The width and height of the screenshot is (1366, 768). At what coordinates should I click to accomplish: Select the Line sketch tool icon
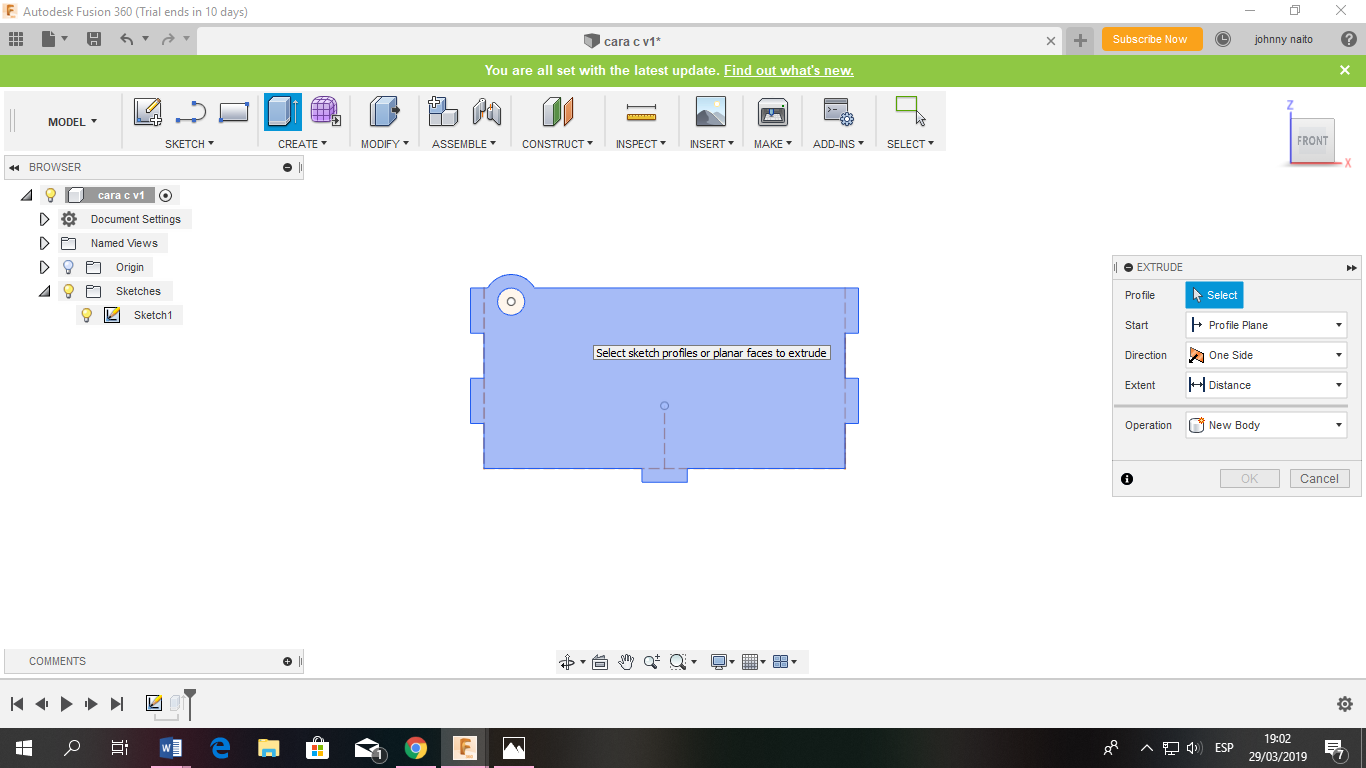pyautogui.click(x=191, y=112)
